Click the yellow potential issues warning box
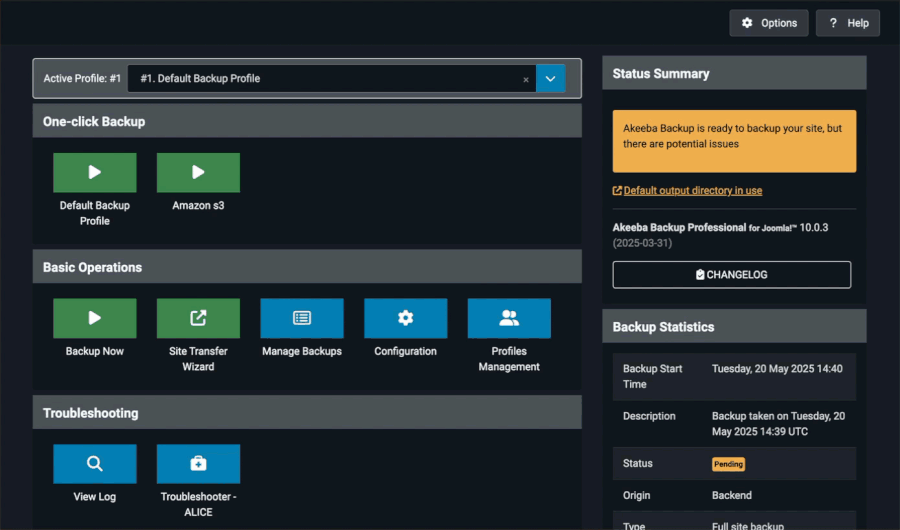 coord(734,141)
